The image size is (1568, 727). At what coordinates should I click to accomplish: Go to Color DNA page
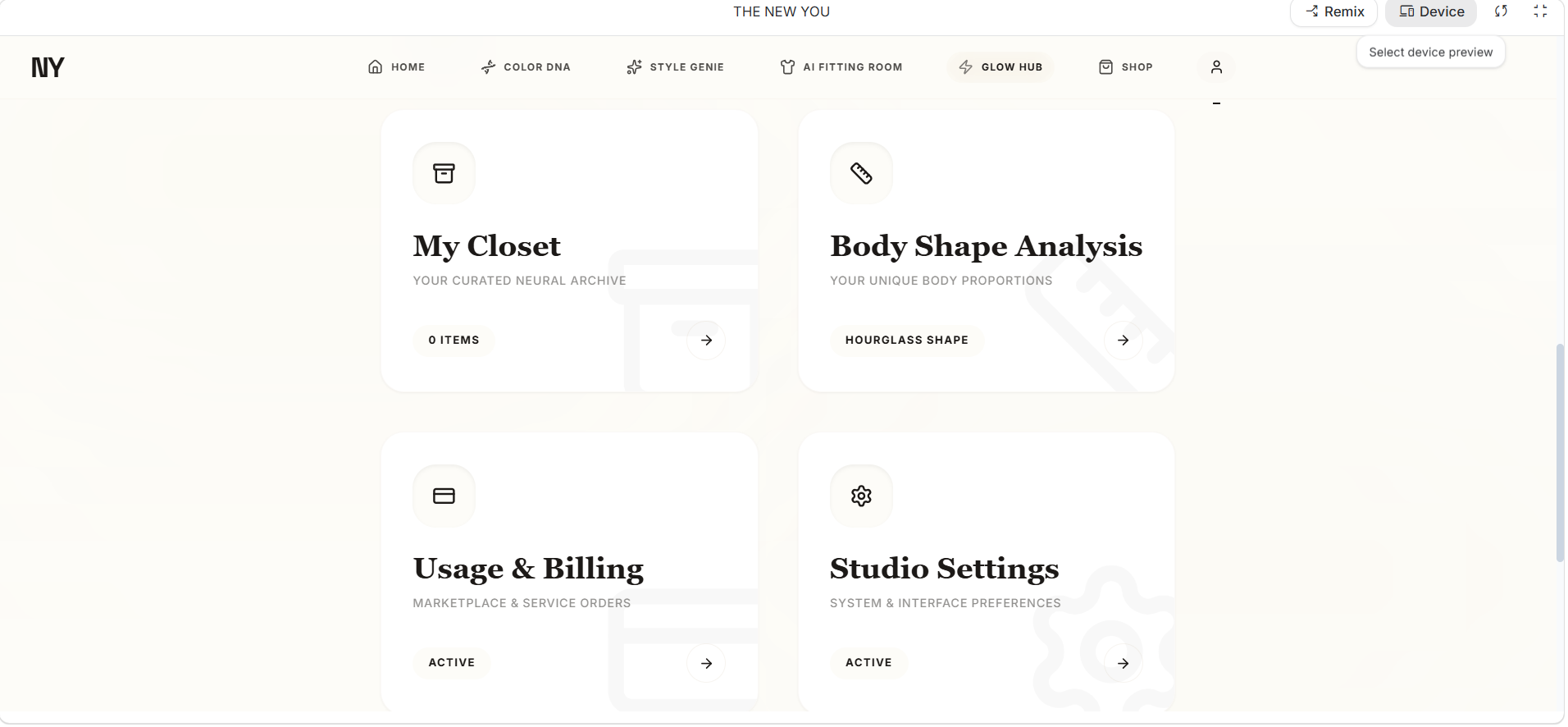point(526,67)
